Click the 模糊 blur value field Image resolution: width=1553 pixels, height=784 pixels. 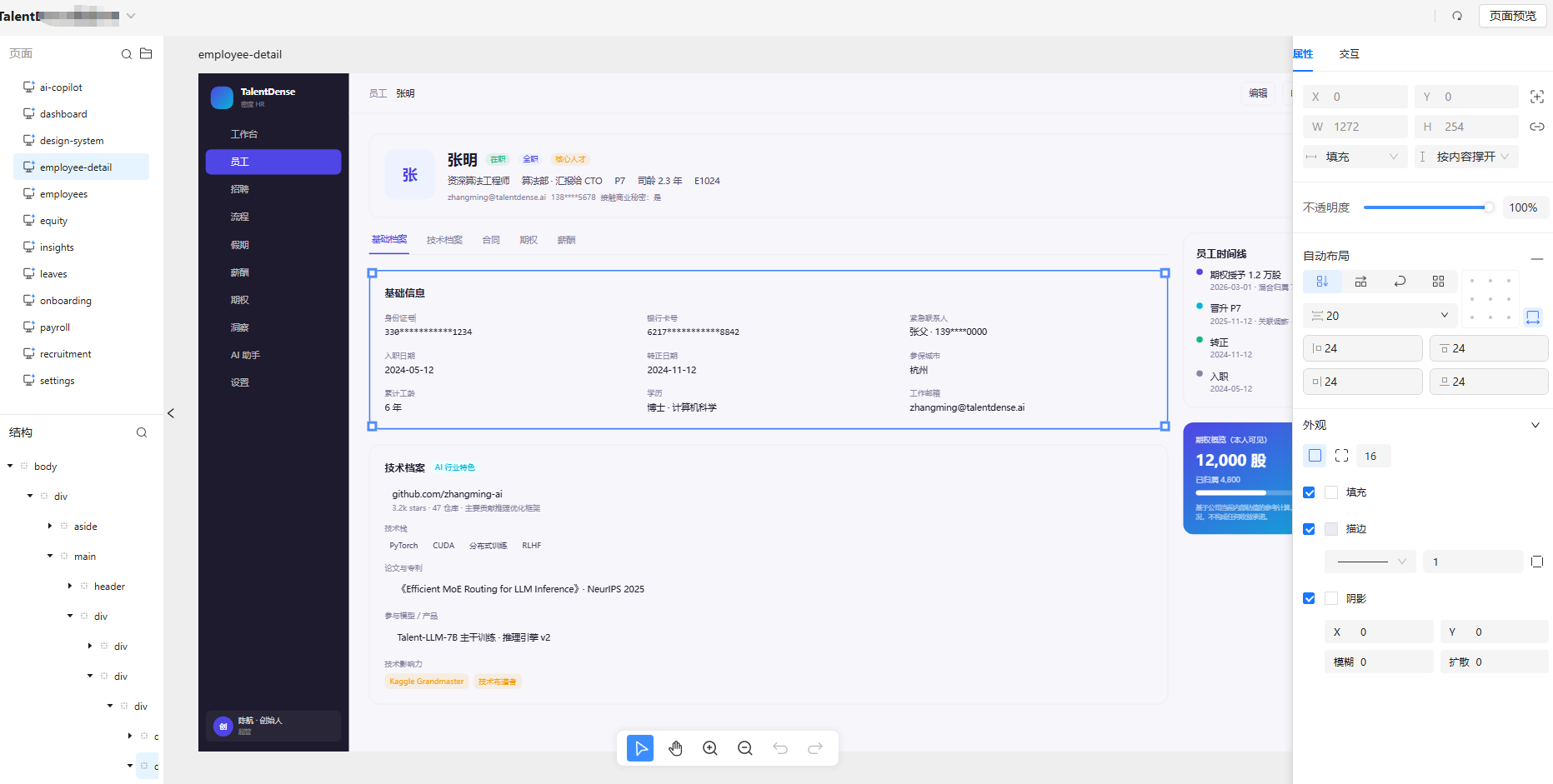click(1379, 662)
